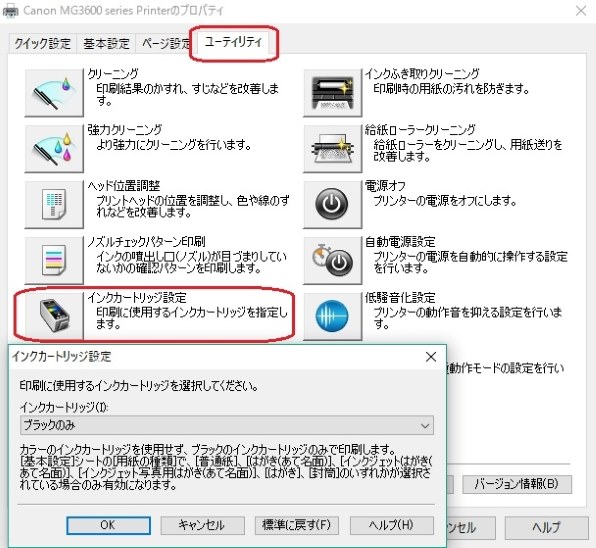Close the Canon MG3600 properties window
Viewport: 596px width, 548px height.
(x=581, y=11)
